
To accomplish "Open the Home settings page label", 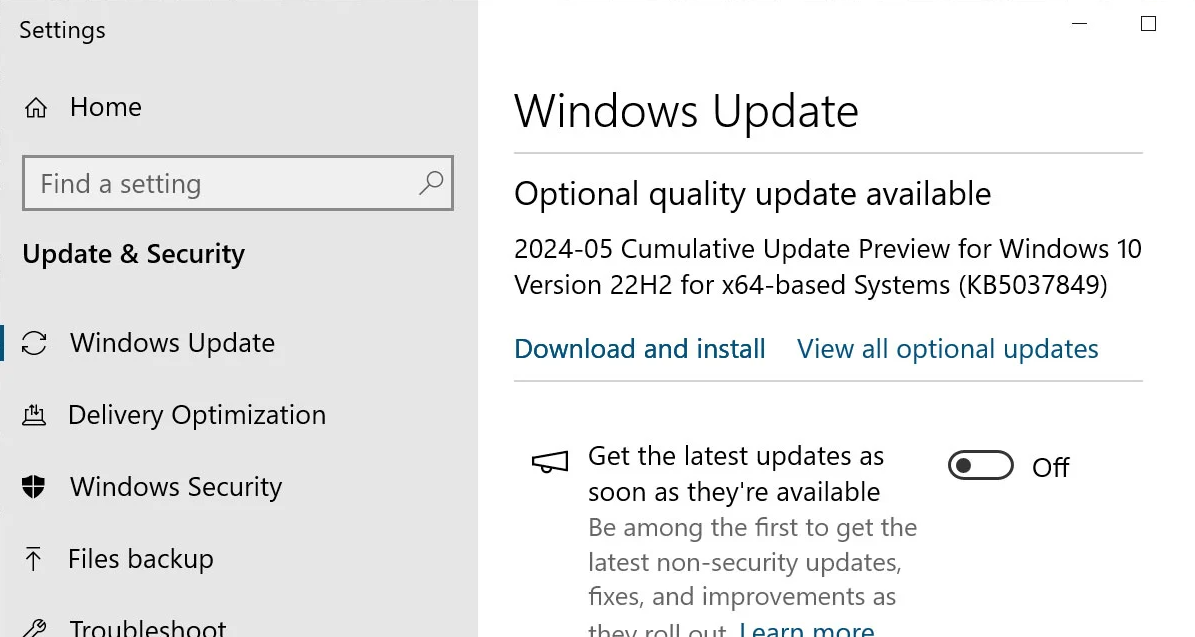I will coord(106,108).
